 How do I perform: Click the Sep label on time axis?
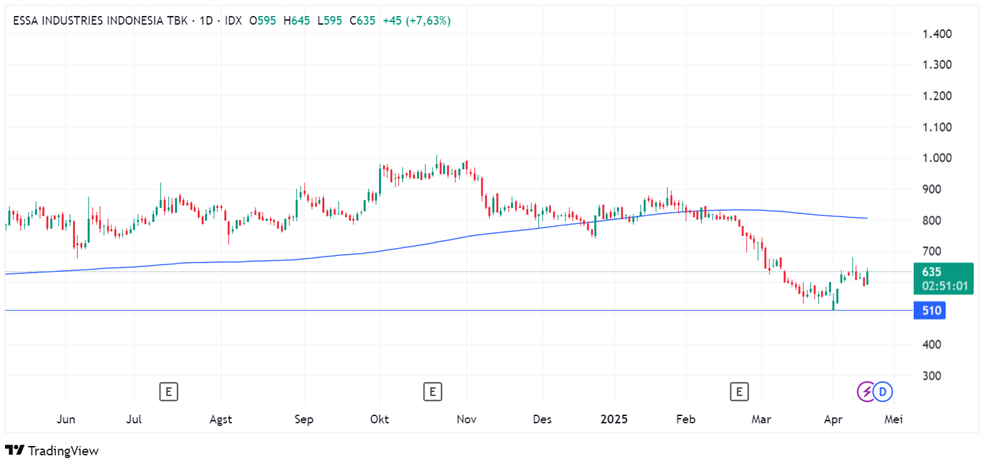(x=304, y=420)
